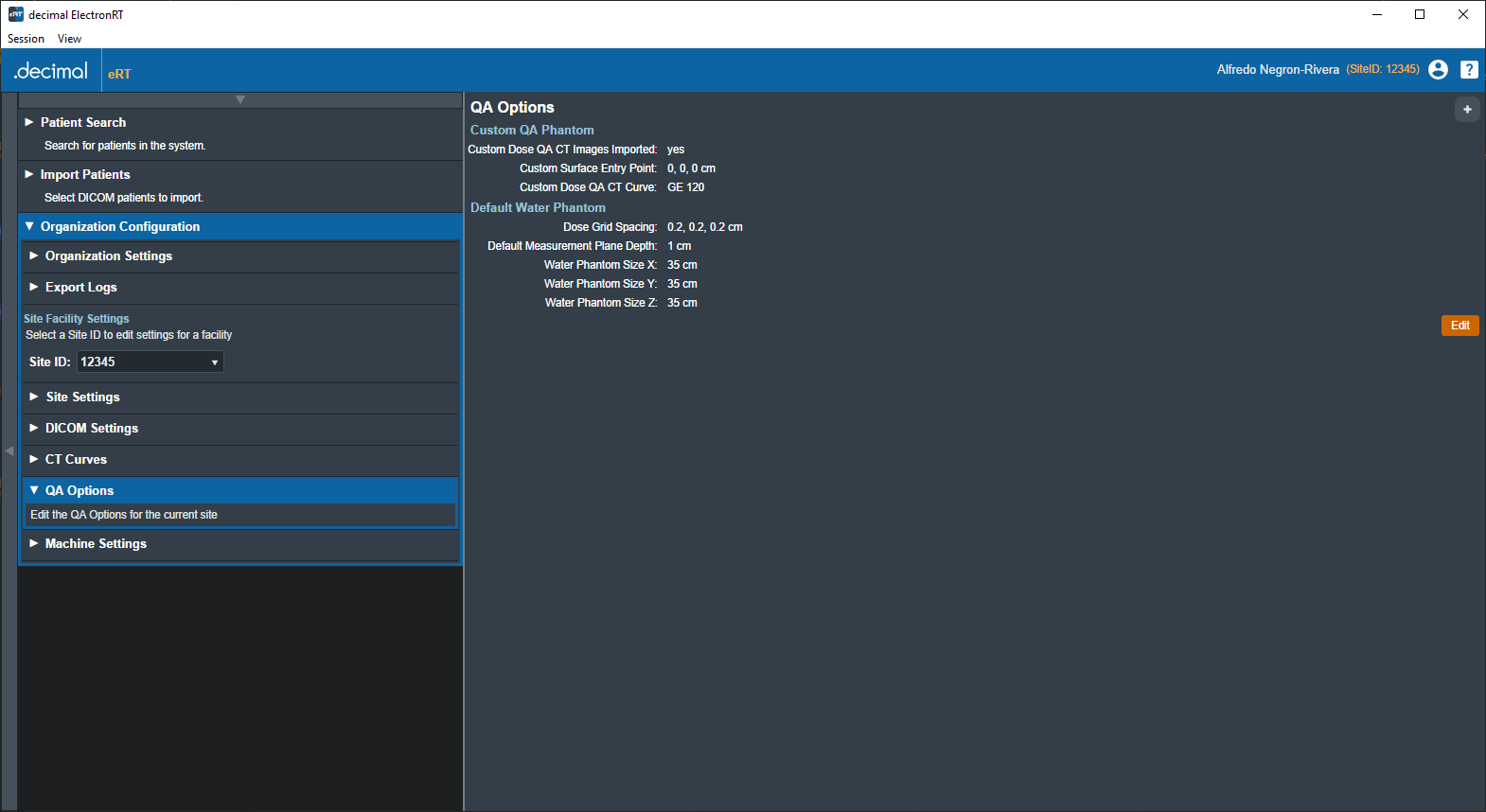Viewport: 1486px width, 812px height.
Task: Click the '0, 0, 0 cm' entry point value
Action: pos(692,168)
